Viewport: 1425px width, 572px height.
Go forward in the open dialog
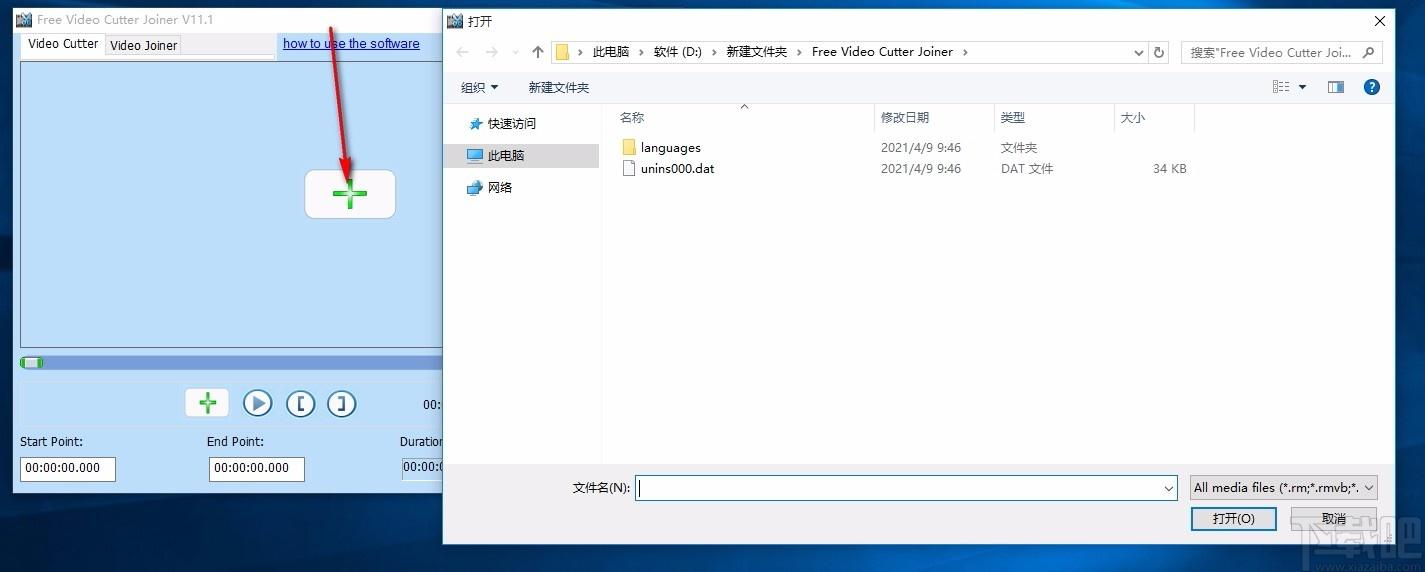(491, 52)
